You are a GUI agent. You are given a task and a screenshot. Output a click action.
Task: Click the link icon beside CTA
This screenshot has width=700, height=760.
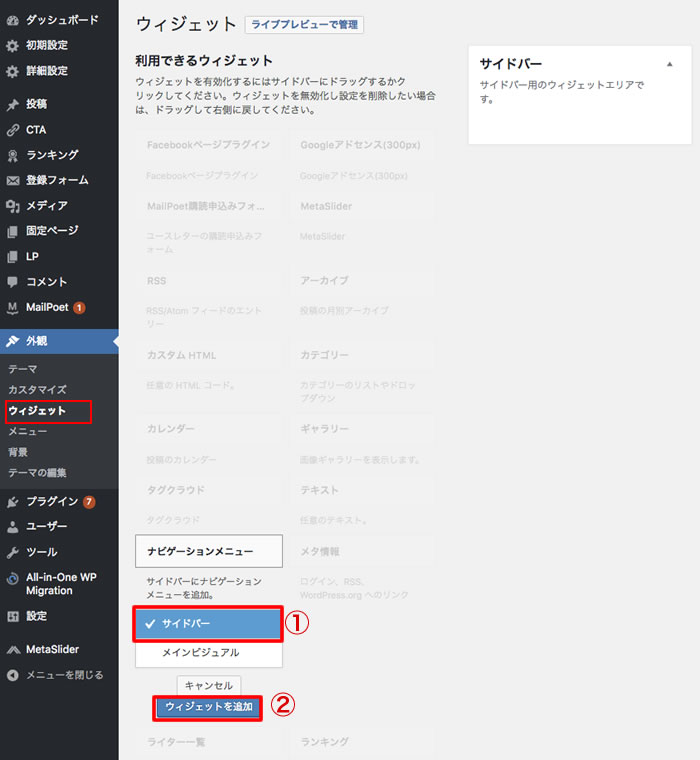(x=13, y=130)
